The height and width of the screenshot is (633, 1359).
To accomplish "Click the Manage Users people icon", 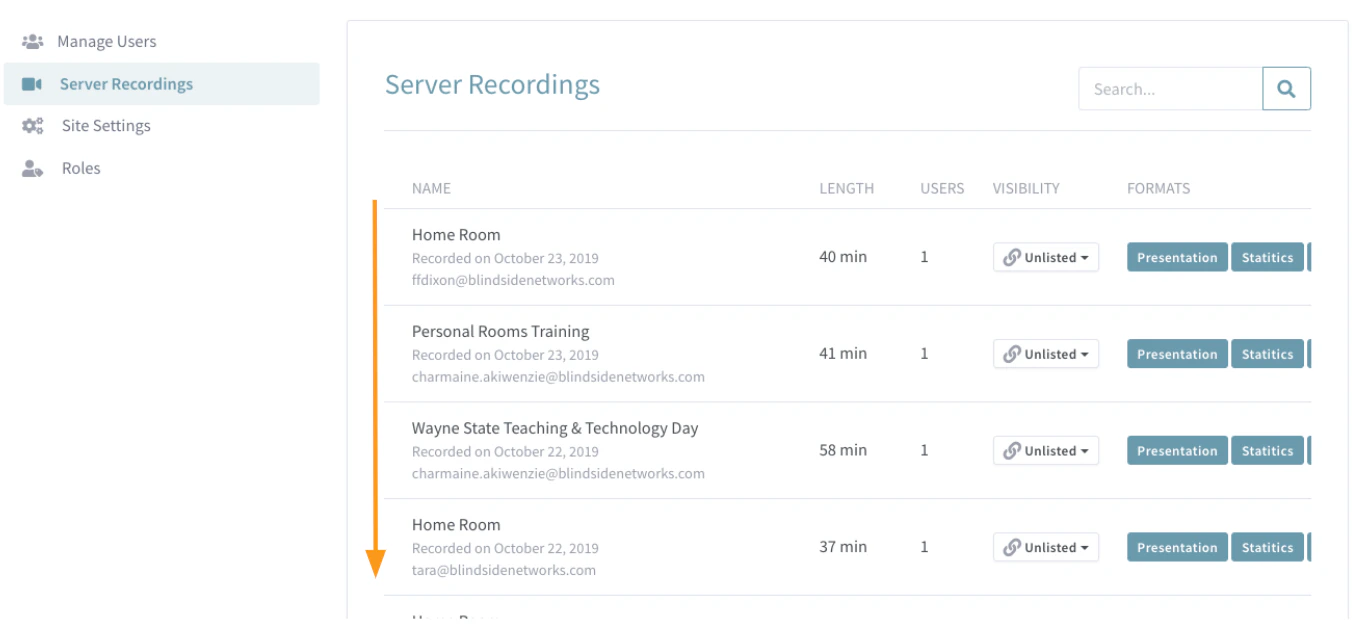I will [x=33, y=42].
